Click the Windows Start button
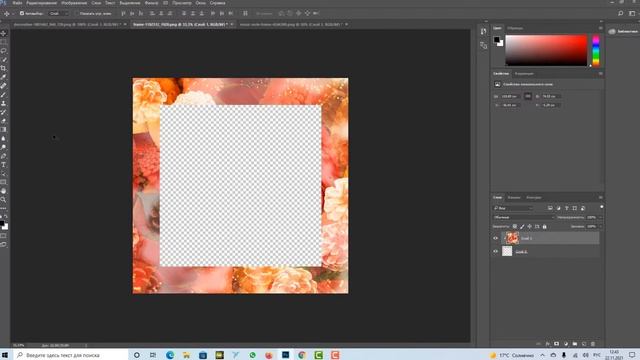Viewport: 640px width, 360px height. click(x=5, y=355)
